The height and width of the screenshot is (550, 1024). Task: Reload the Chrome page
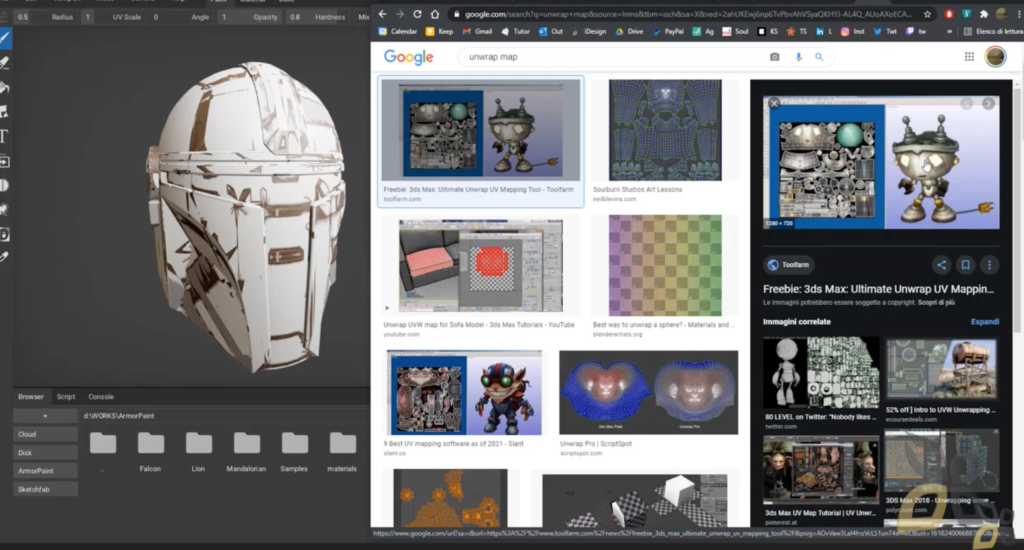point(417,14)
